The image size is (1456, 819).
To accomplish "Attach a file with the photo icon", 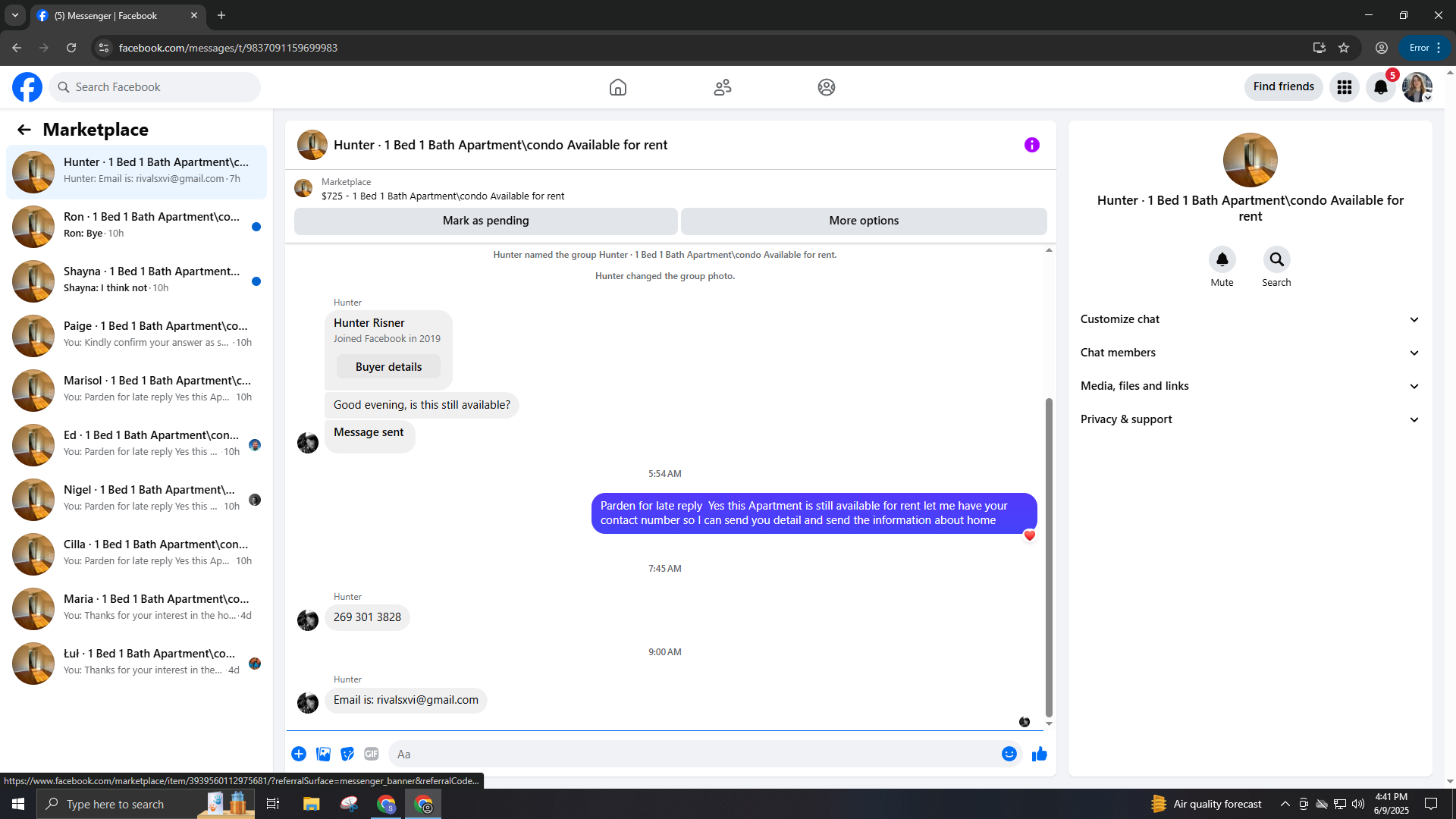I will pyautogui.click(x=323, y=754).
